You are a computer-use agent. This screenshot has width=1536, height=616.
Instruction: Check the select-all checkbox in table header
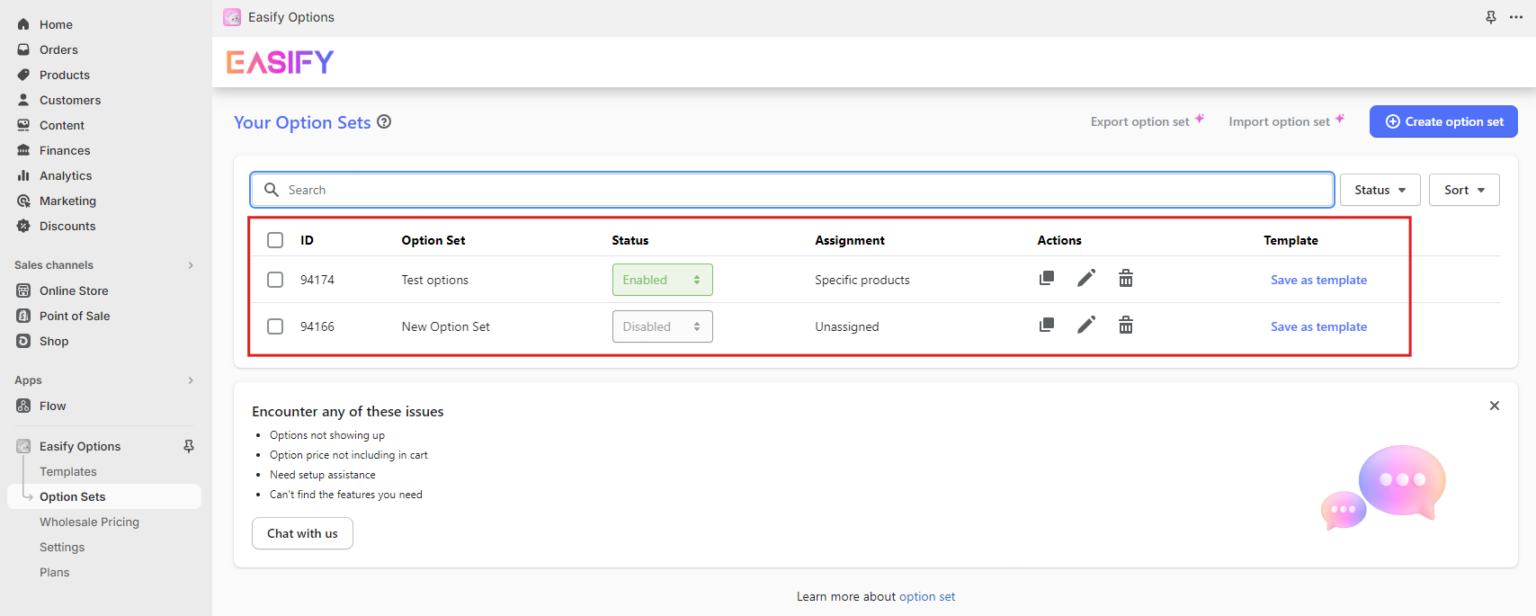[x=275, y=240]
